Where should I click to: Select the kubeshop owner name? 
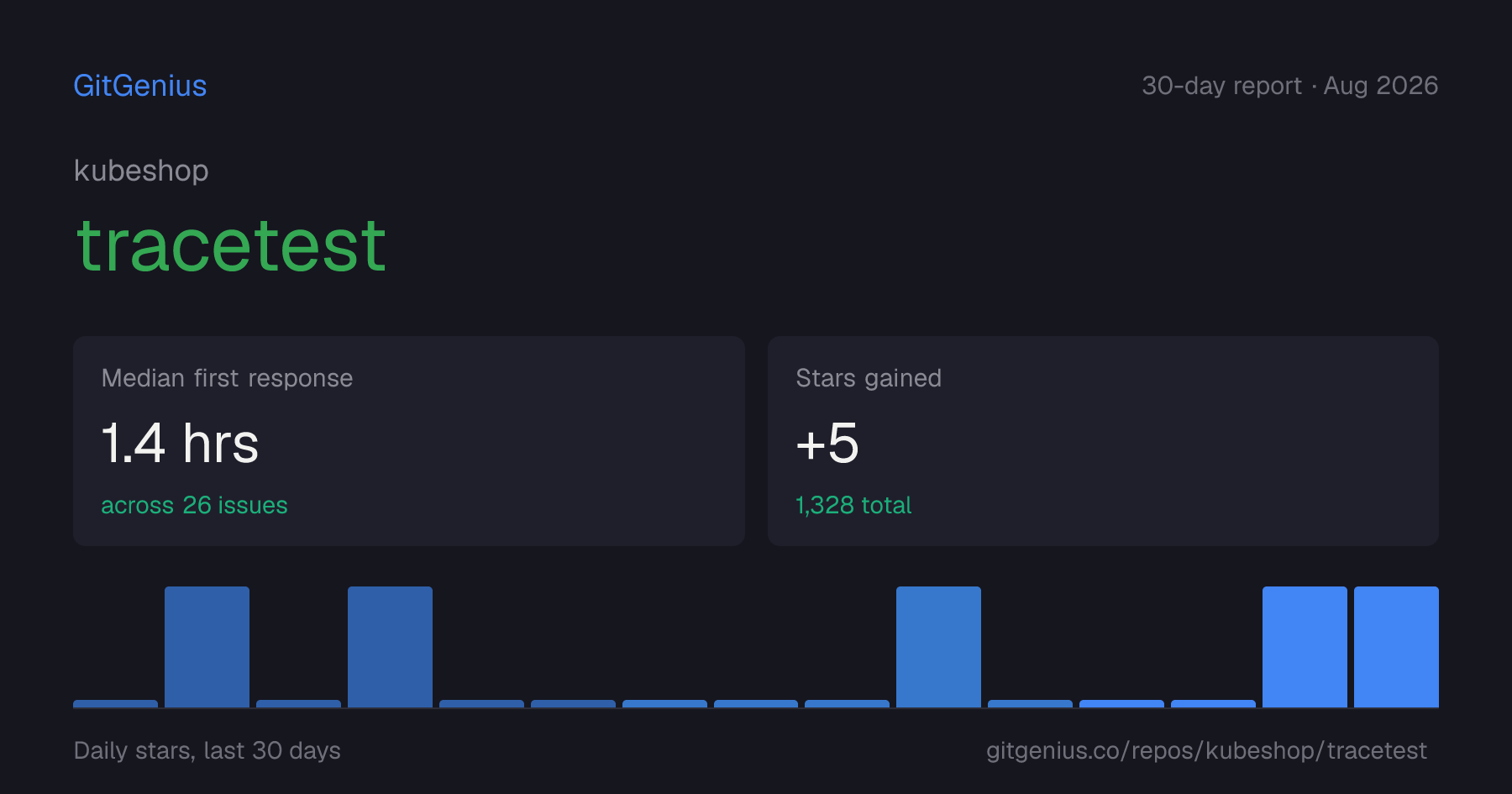pyautogui.click(x=141, y=171)
